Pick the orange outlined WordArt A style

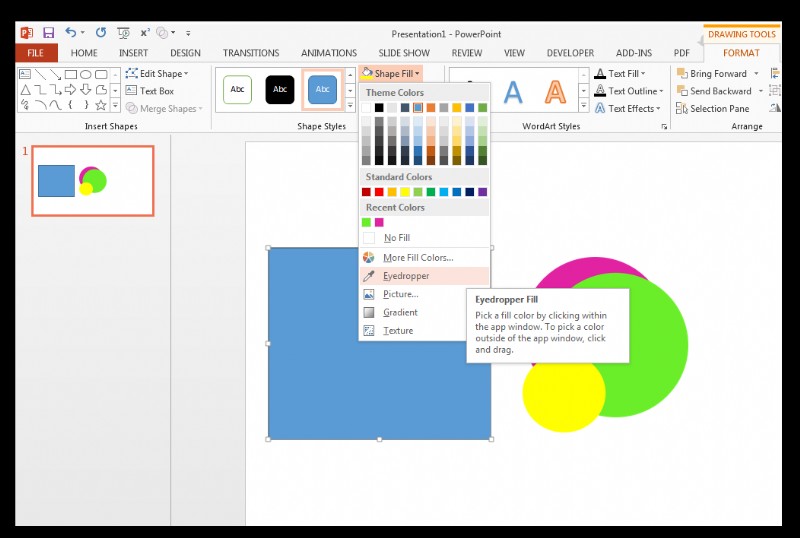[x=555, y=92]
